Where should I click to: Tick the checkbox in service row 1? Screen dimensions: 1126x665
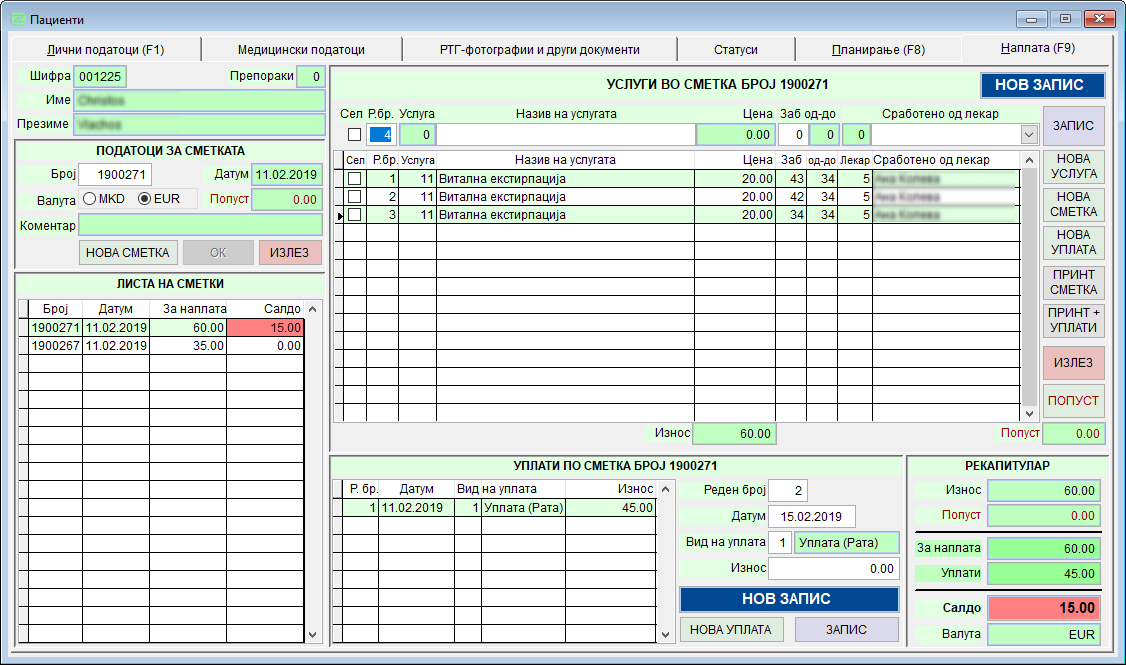click(x=354, y=179)
